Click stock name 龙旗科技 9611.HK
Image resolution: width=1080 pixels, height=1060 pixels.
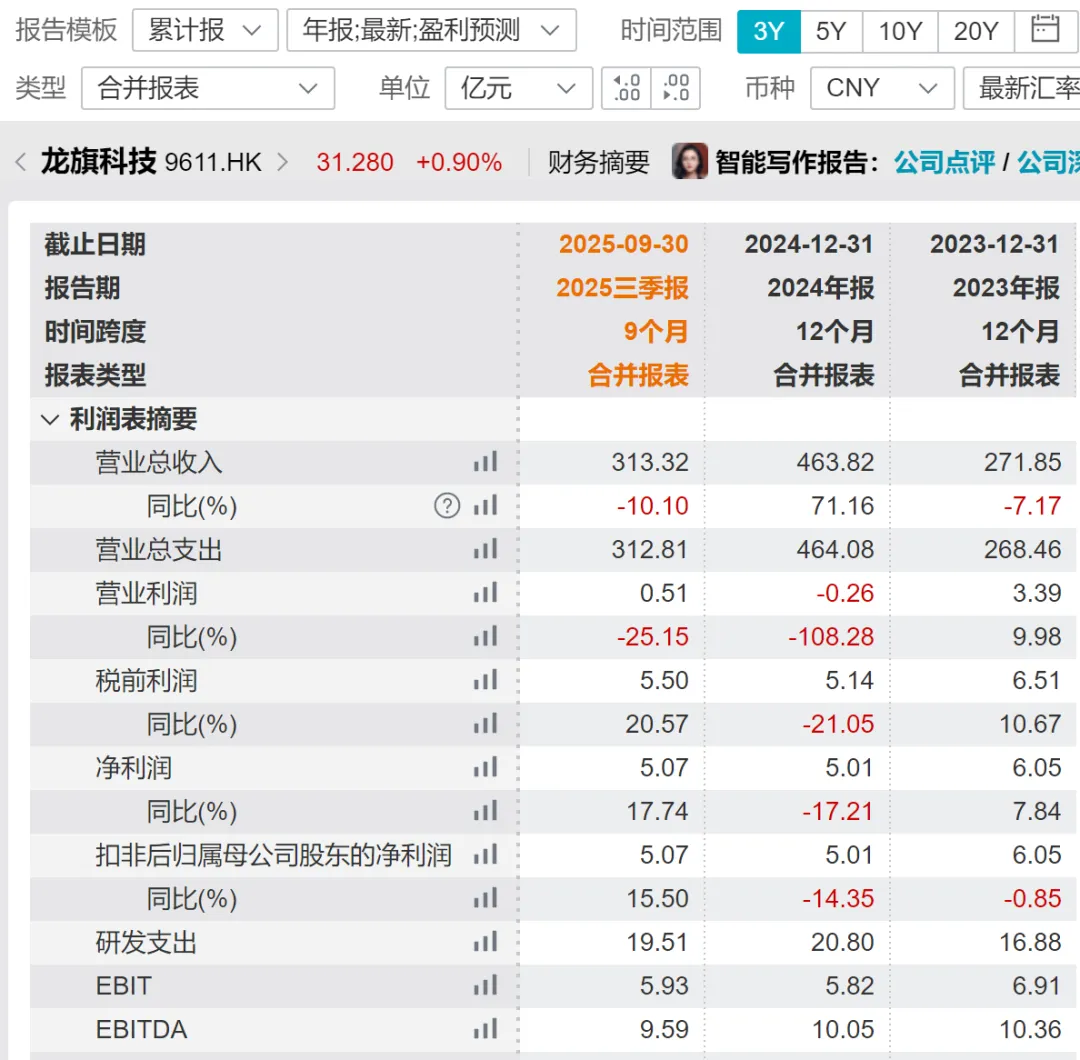coord(152,163)
